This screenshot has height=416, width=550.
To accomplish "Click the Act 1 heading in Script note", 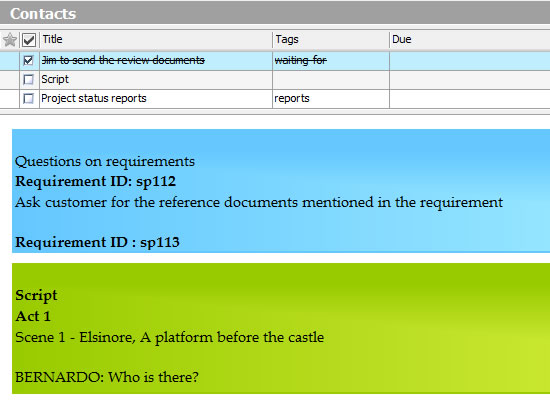I will point(33,316).
